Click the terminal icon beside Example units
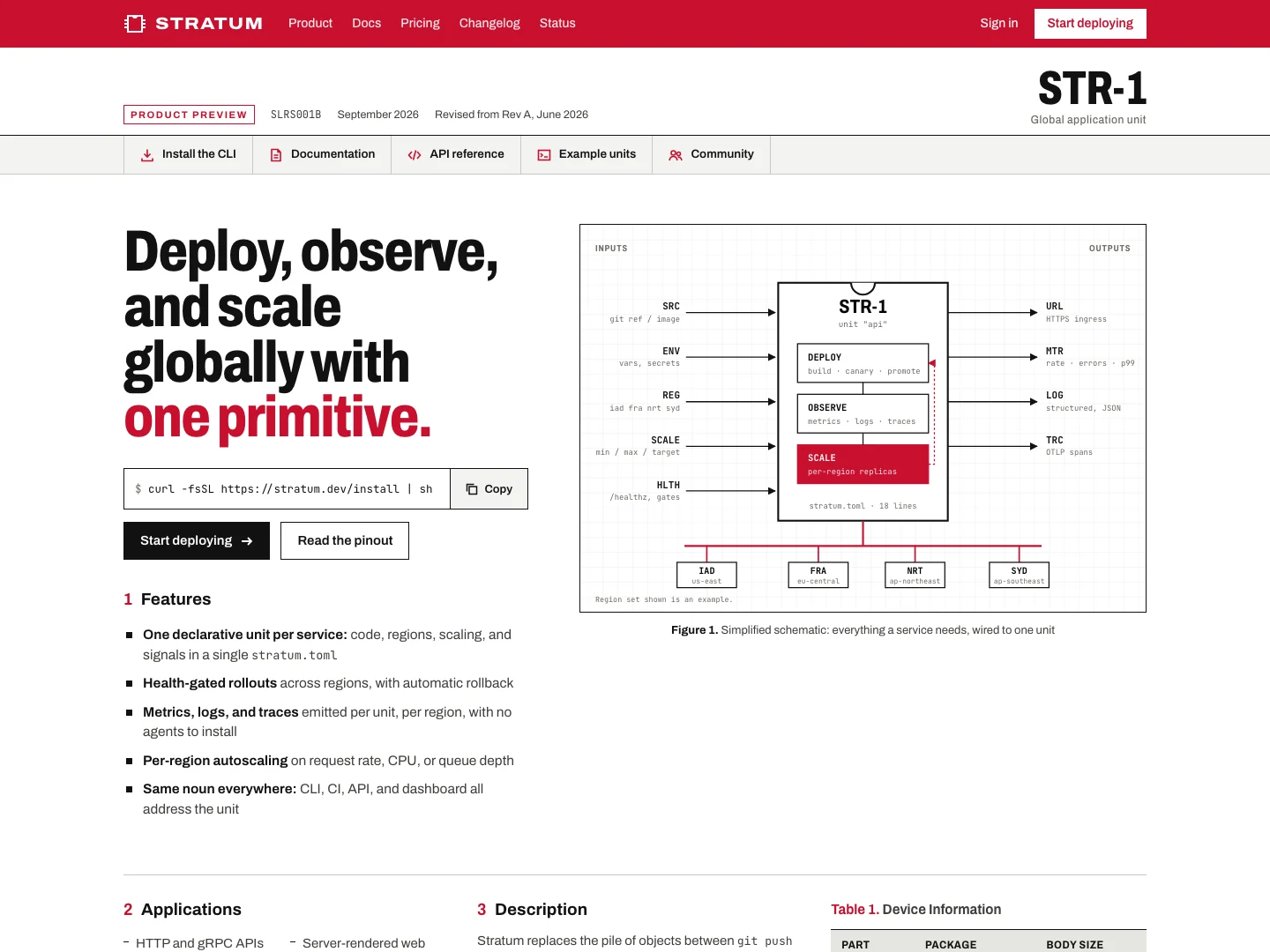The width and height of the screenshot is (1270, 952). coord(544,155)
